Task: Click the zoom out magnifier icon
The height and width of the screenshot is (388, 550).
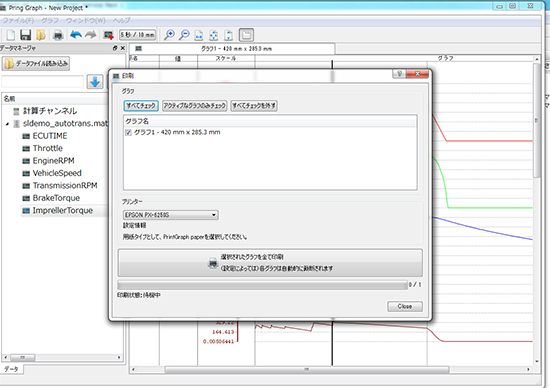Action: pyautogui.click(x=184, y=35)
